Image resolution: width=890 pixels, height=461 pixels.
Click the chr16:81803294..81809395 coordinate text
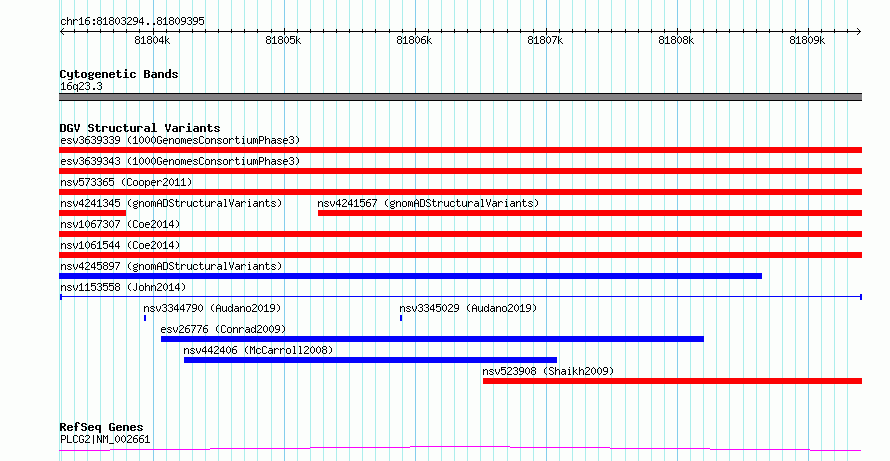click(x=132, y=21)
